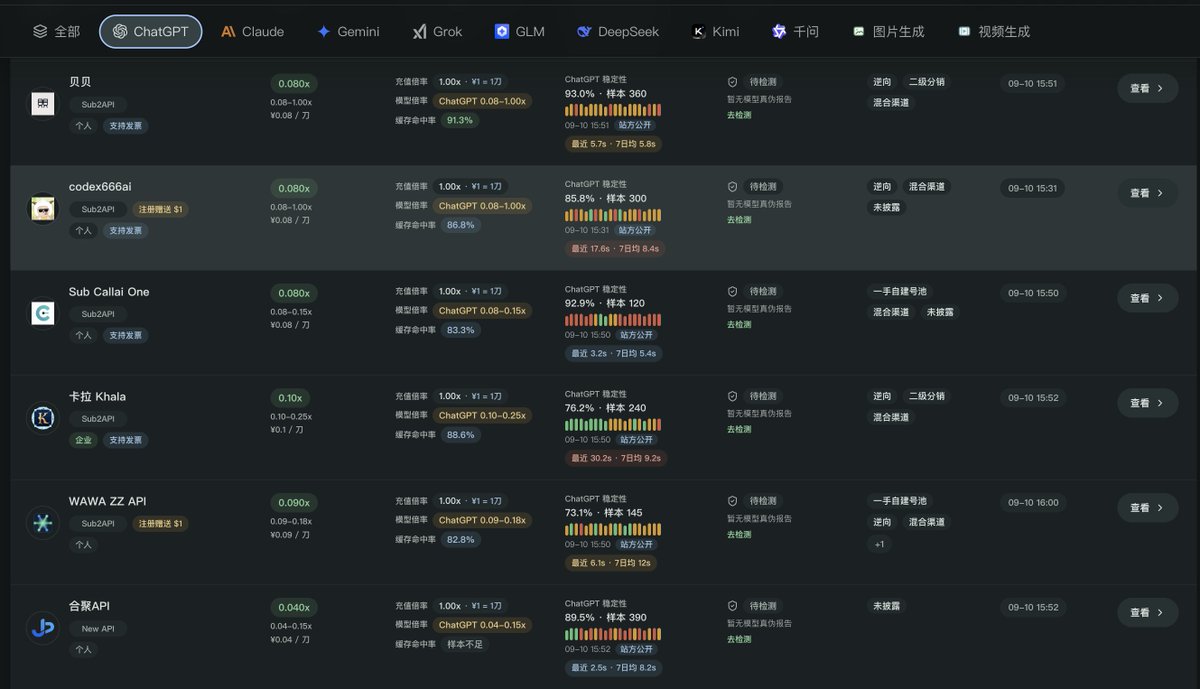Screen dimensions: 1200x689
Task: Click shield icon in Sub Callai One row
Action: tap(733, 292)
